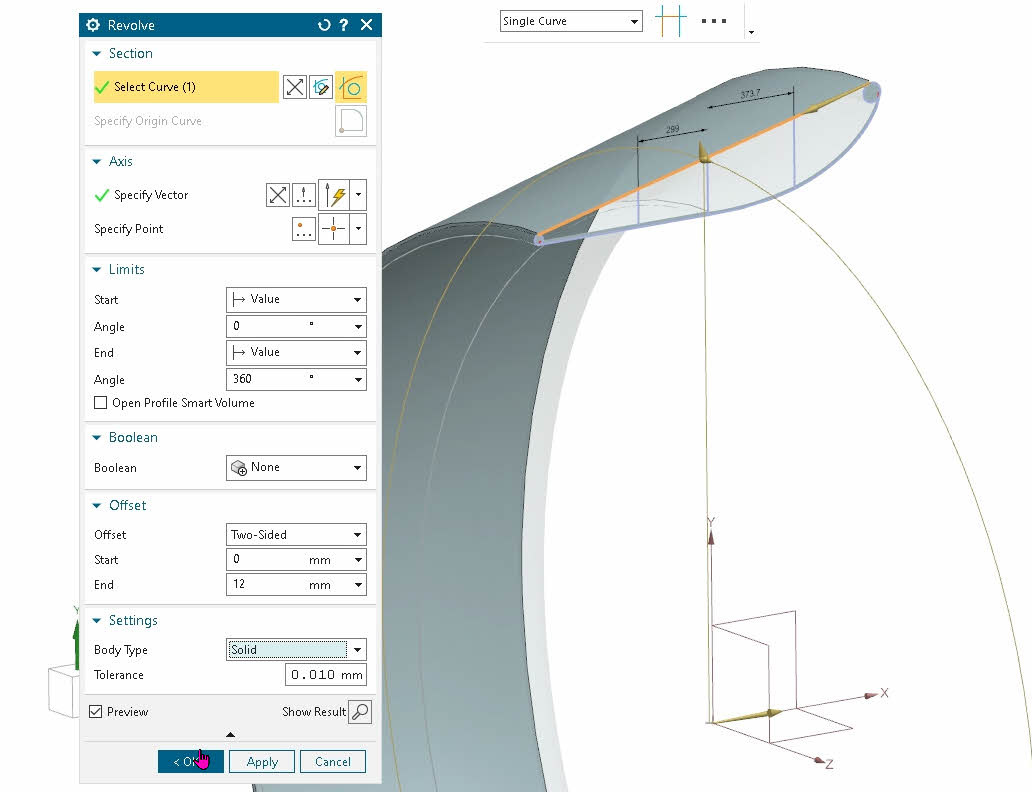Open the Body Type Solid dropdown
Image resolution: width=1032 pixels, height=792 pixels.
[x=296, y=650]
